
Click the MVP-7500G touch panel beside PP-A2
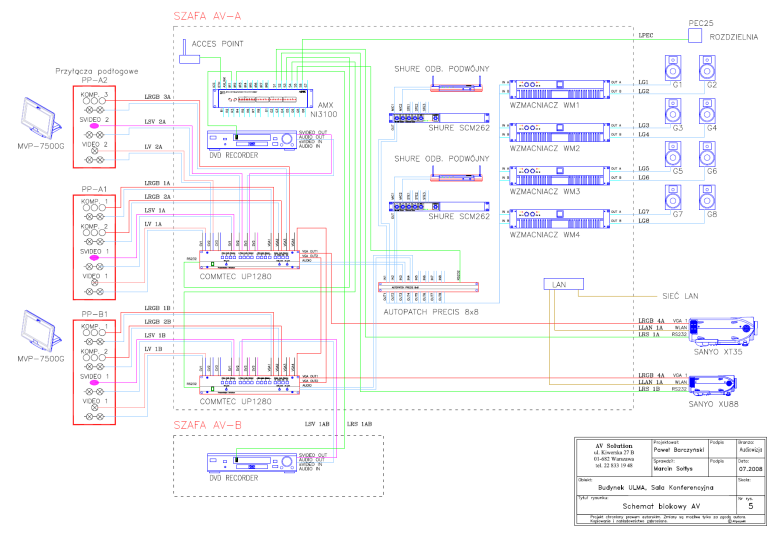41,118
